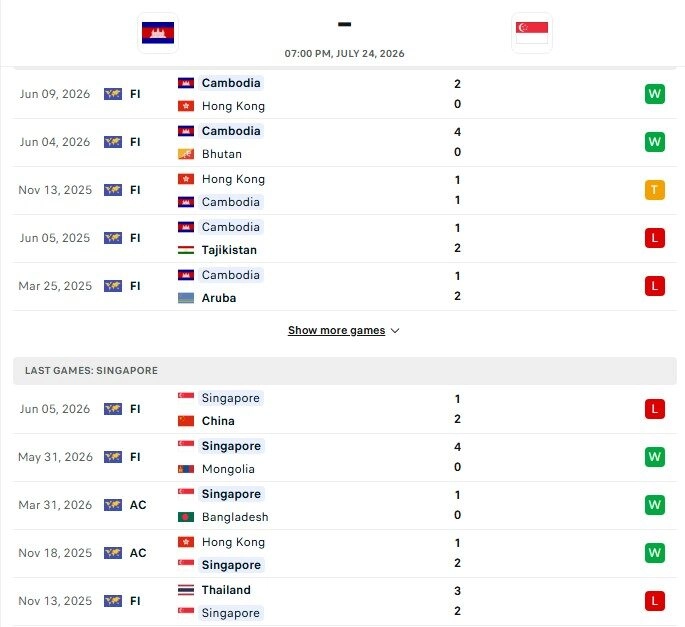Click the orange T badge for Nov 13, 2025
Screen dimensions: 685x627
click(654, 190)
